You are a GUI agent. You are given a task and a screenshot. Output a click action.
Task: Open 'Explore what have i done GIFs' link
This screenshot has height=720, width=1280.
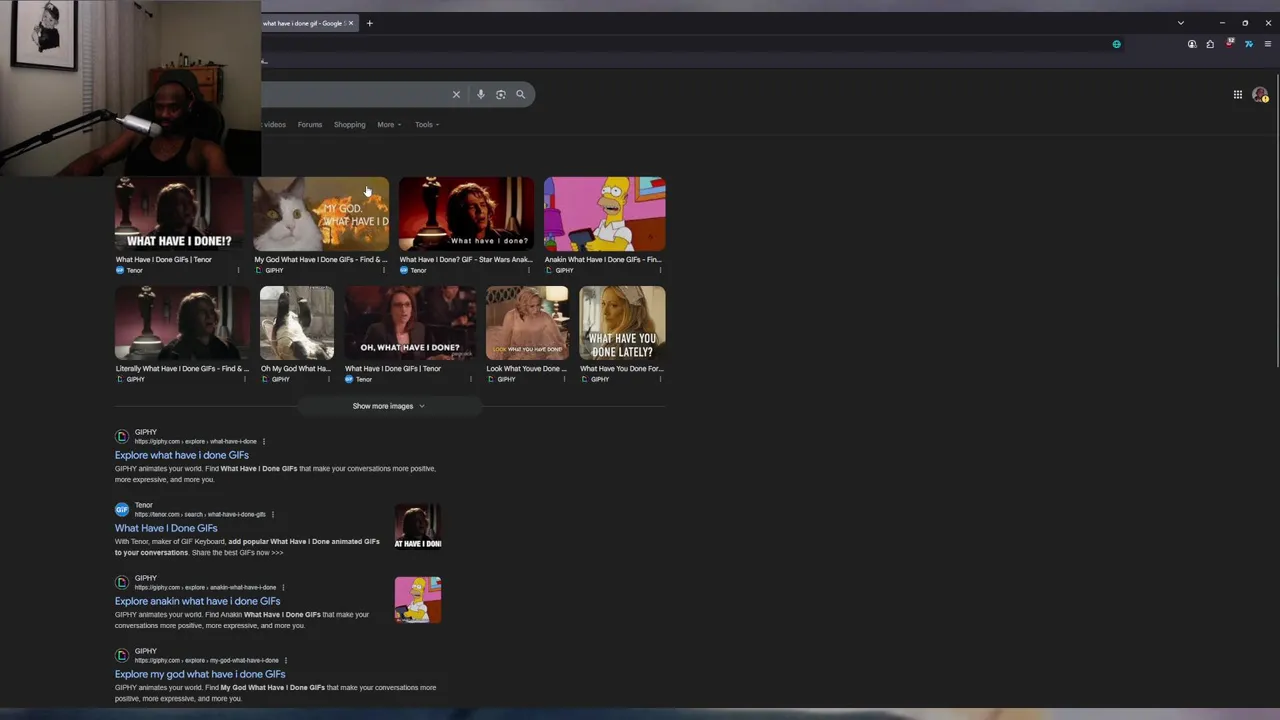tap(182, 455)
